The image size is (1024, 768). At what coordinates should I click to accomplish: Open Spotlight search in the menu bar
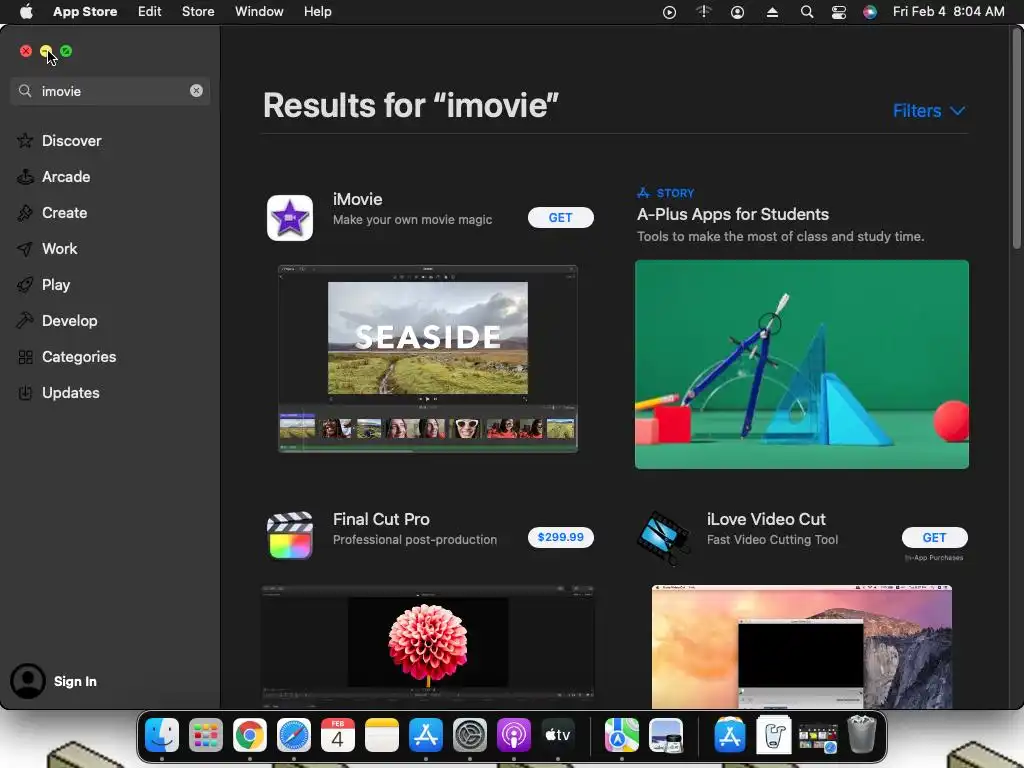click(807, 12)
